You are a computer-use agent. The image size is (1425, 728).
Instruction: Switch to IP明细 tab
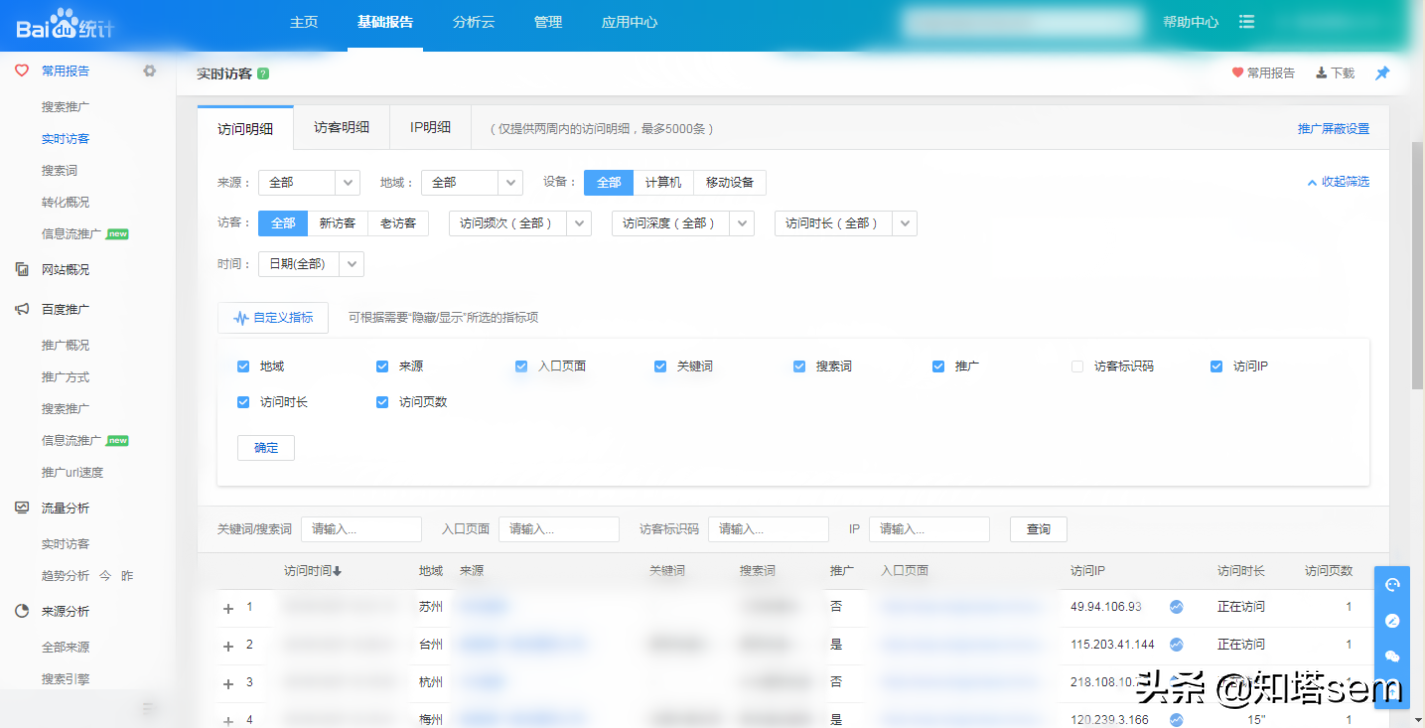(430, 128)
